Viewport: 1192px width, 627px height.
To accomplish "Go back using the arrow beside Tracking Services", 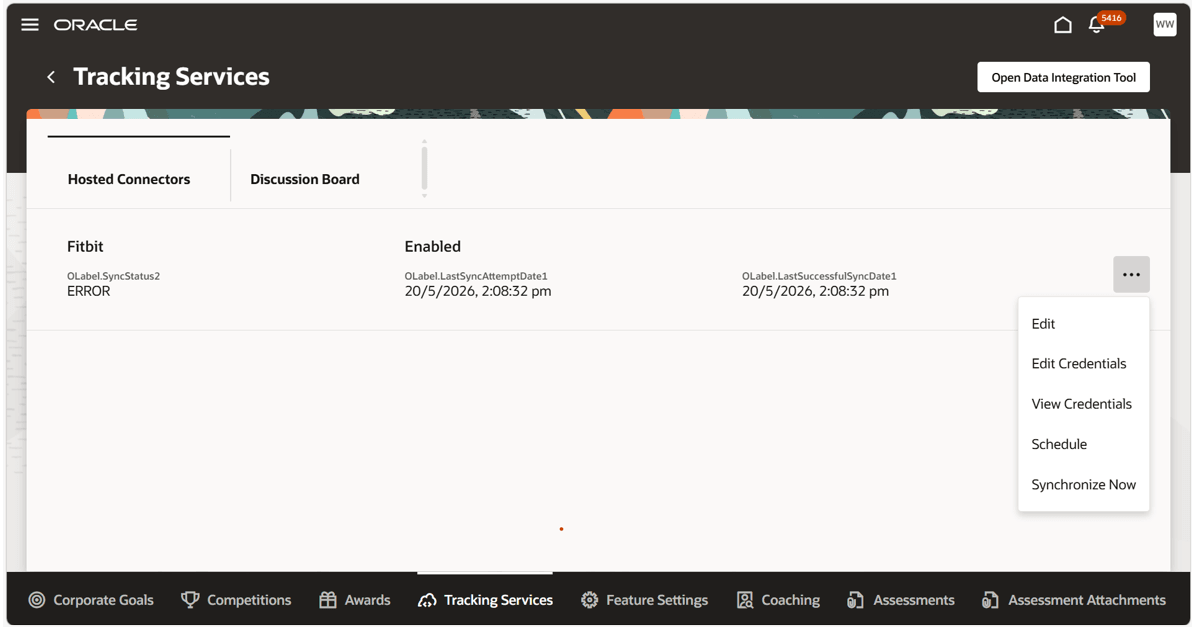I will [51, 77].
